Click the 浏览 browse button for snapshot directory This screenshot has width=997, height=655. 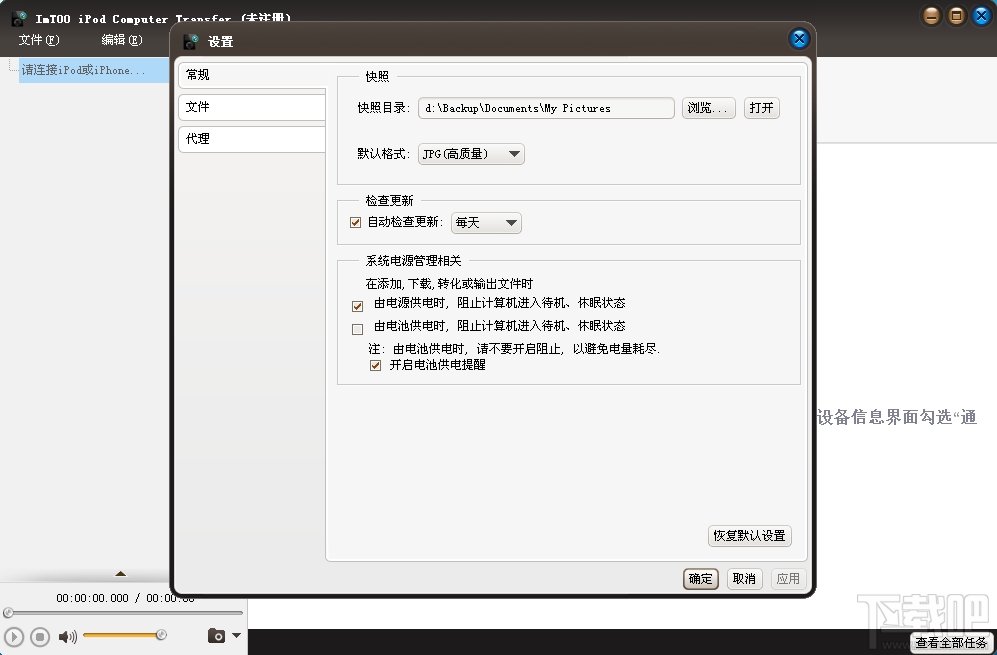(708, 107)
